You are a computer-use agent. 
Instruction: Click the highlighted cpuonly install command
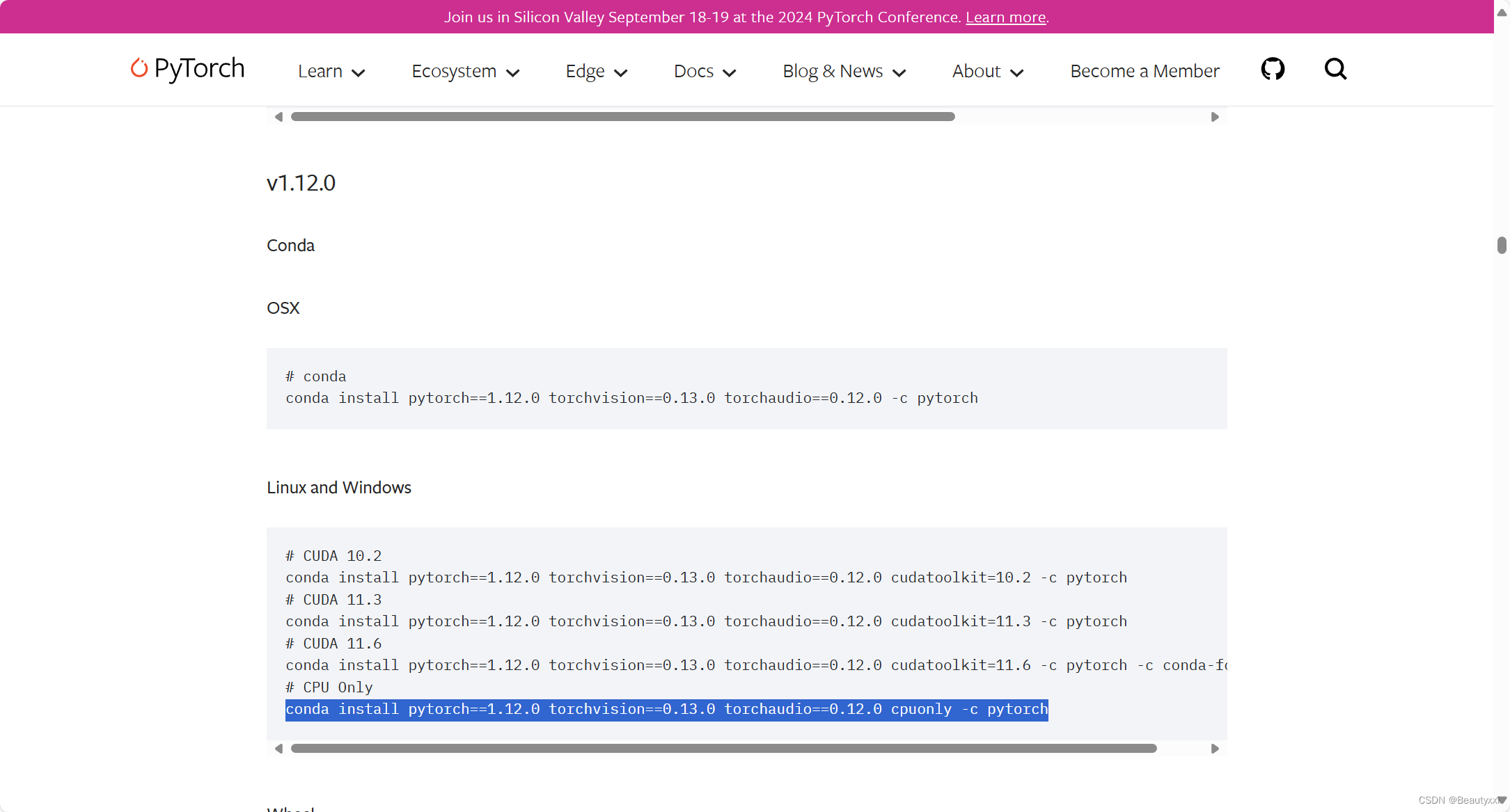pyautogui.click(x=666, y=710)
